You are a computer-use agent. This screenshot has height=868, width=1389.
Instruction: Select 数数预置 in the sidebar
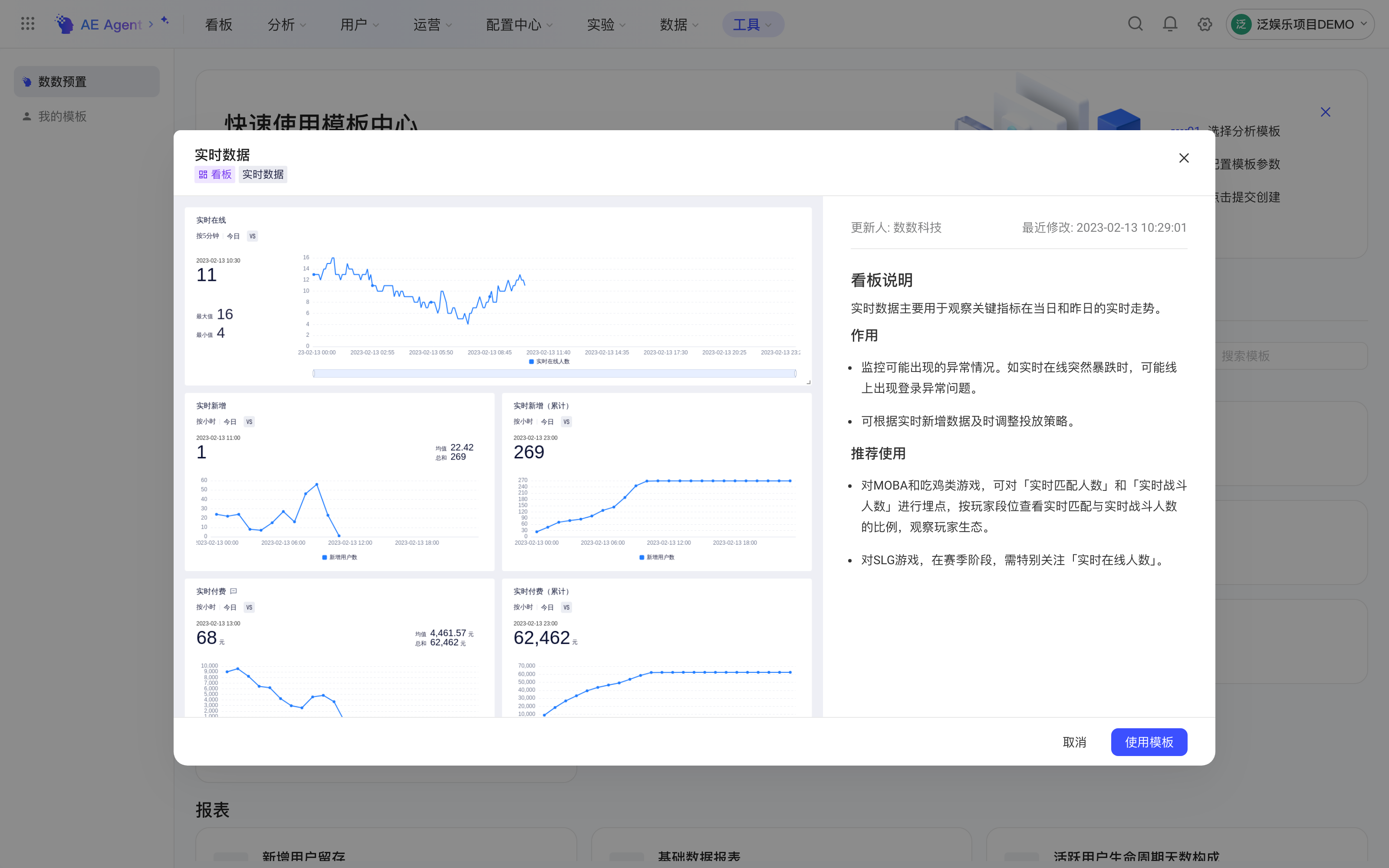87,82
